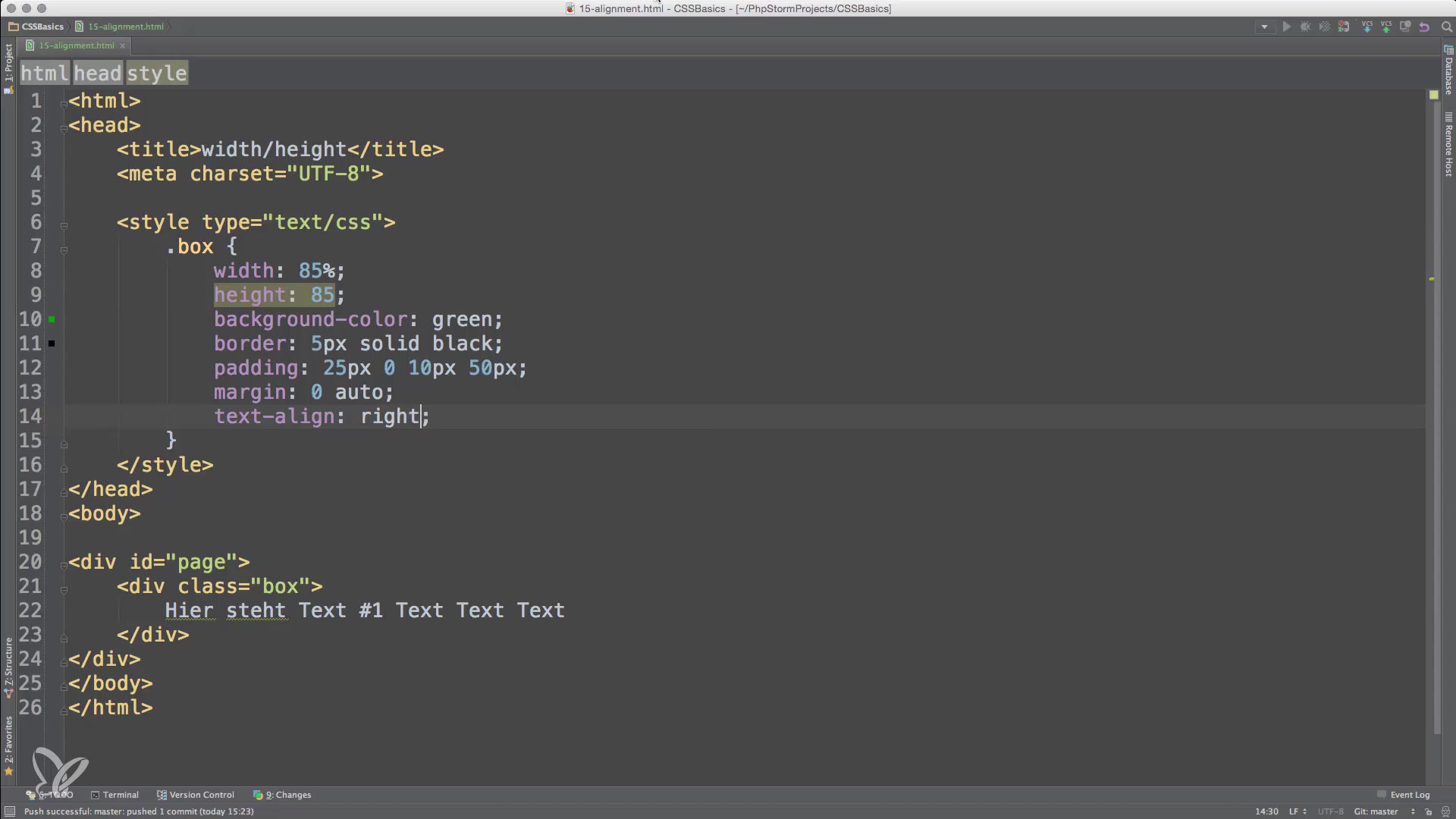Open Search Everywhere magnifier icon
This screenshot has width=1456, height=819.
point(1446,27)
